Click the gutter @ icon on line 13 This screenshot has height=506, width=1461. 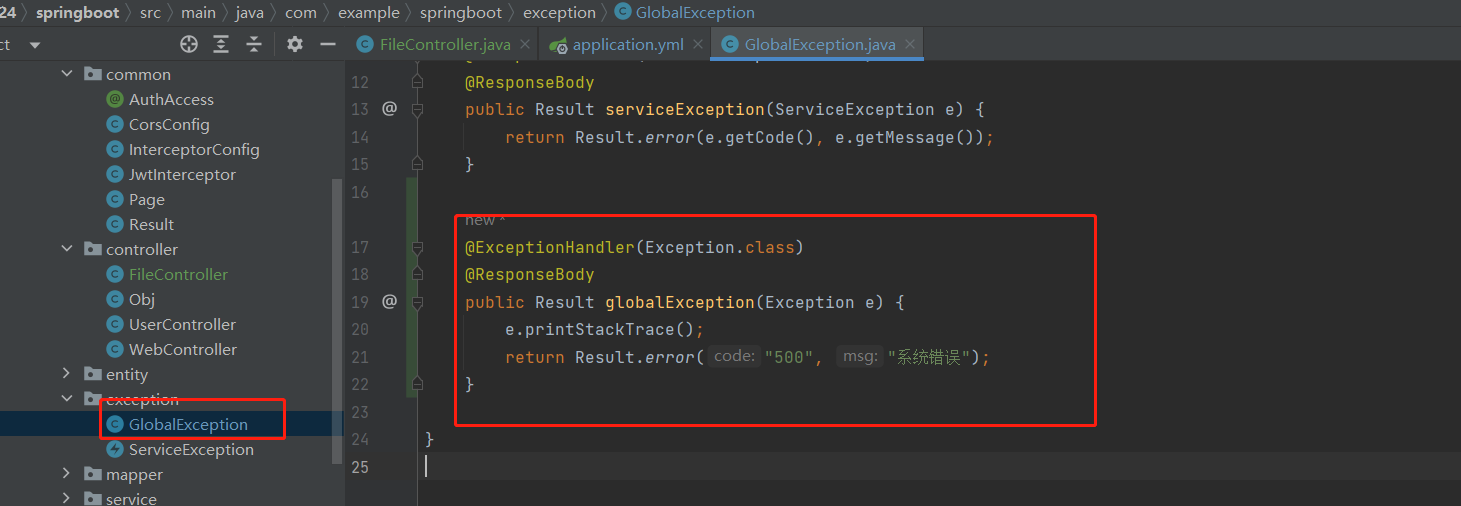(390, 108)
